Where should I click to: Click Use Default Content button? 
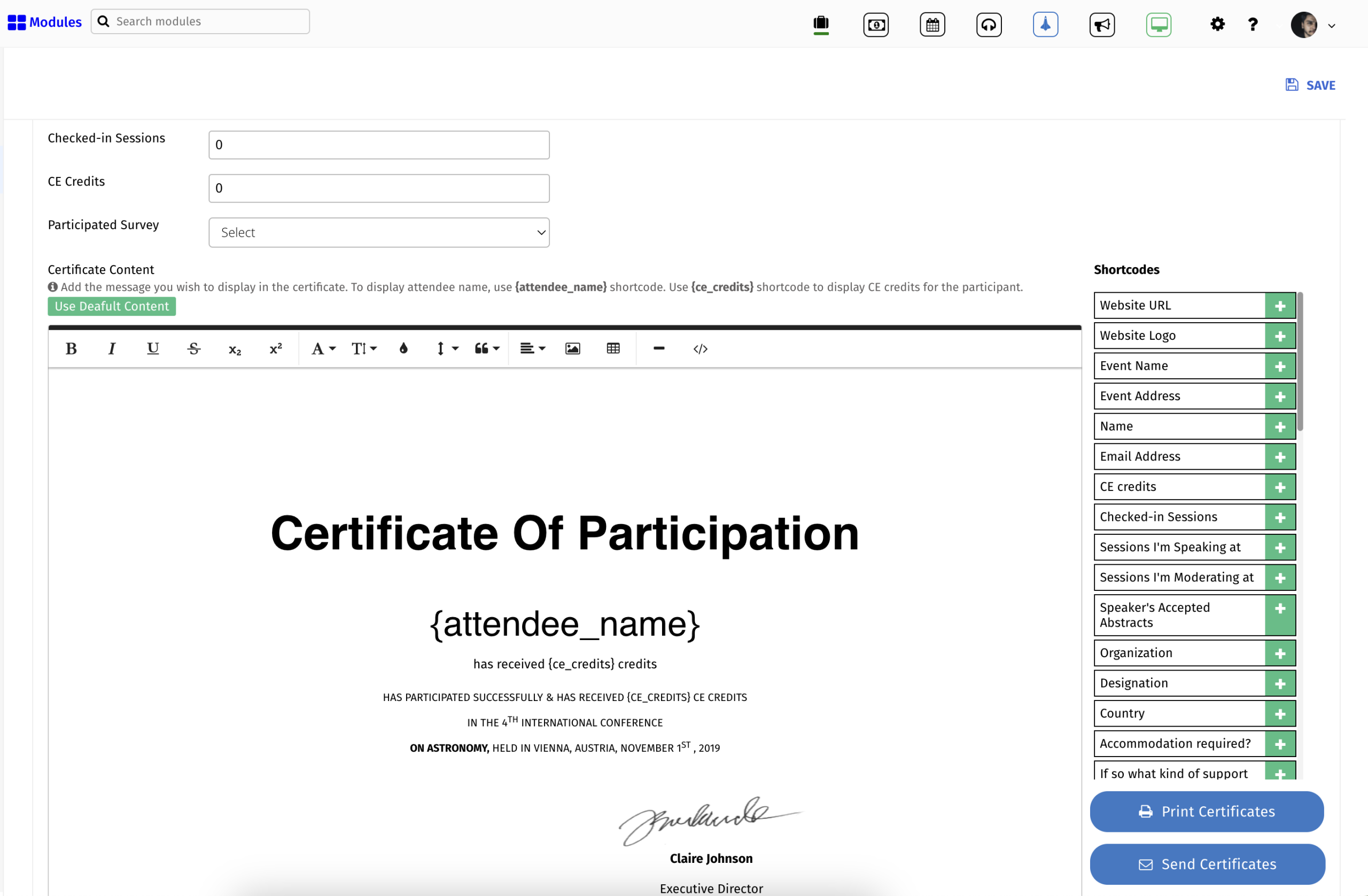[x=112, y=306]
